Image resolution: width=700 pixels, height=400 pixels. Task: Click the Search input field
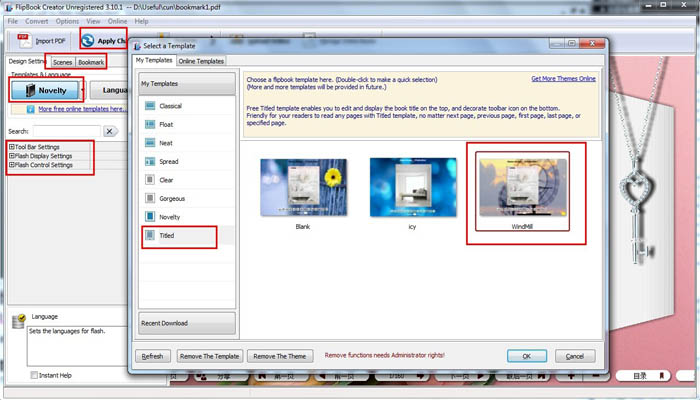pos(67,131)
